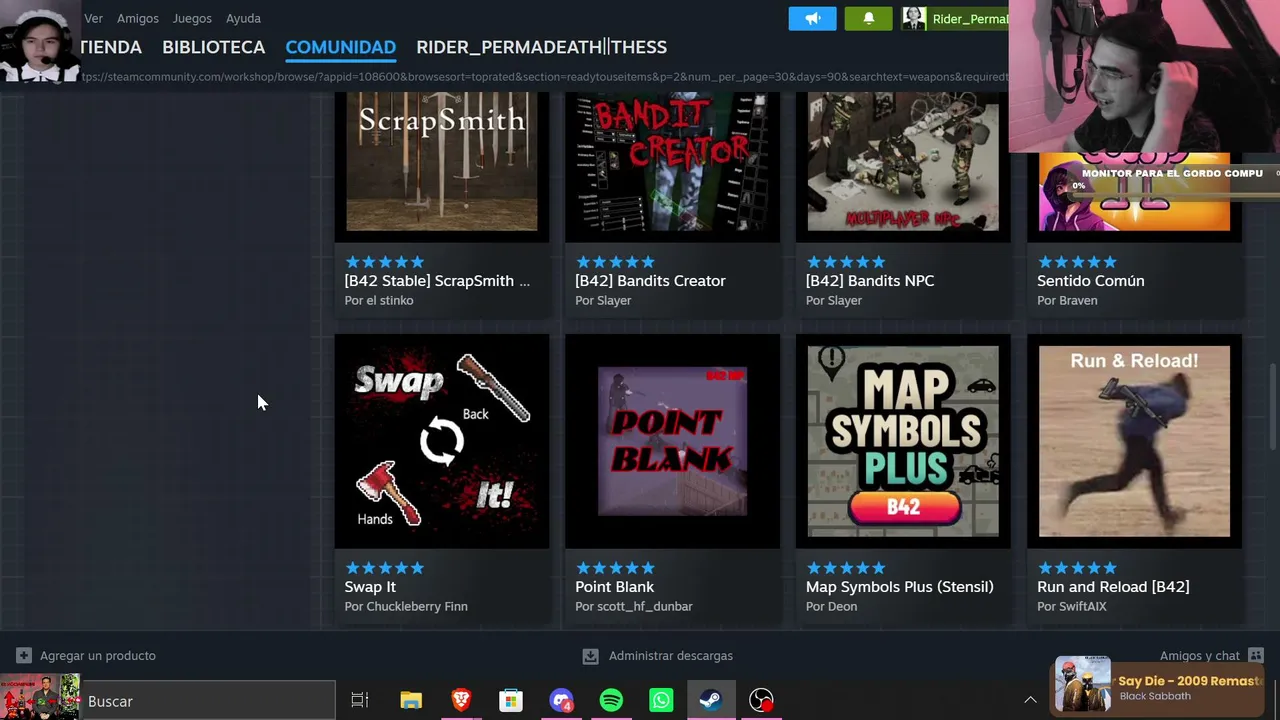This screenshot has width=1280, height=720.
Task: Visit author SwiftAIX's page
Action: (x=1081, y=606)
